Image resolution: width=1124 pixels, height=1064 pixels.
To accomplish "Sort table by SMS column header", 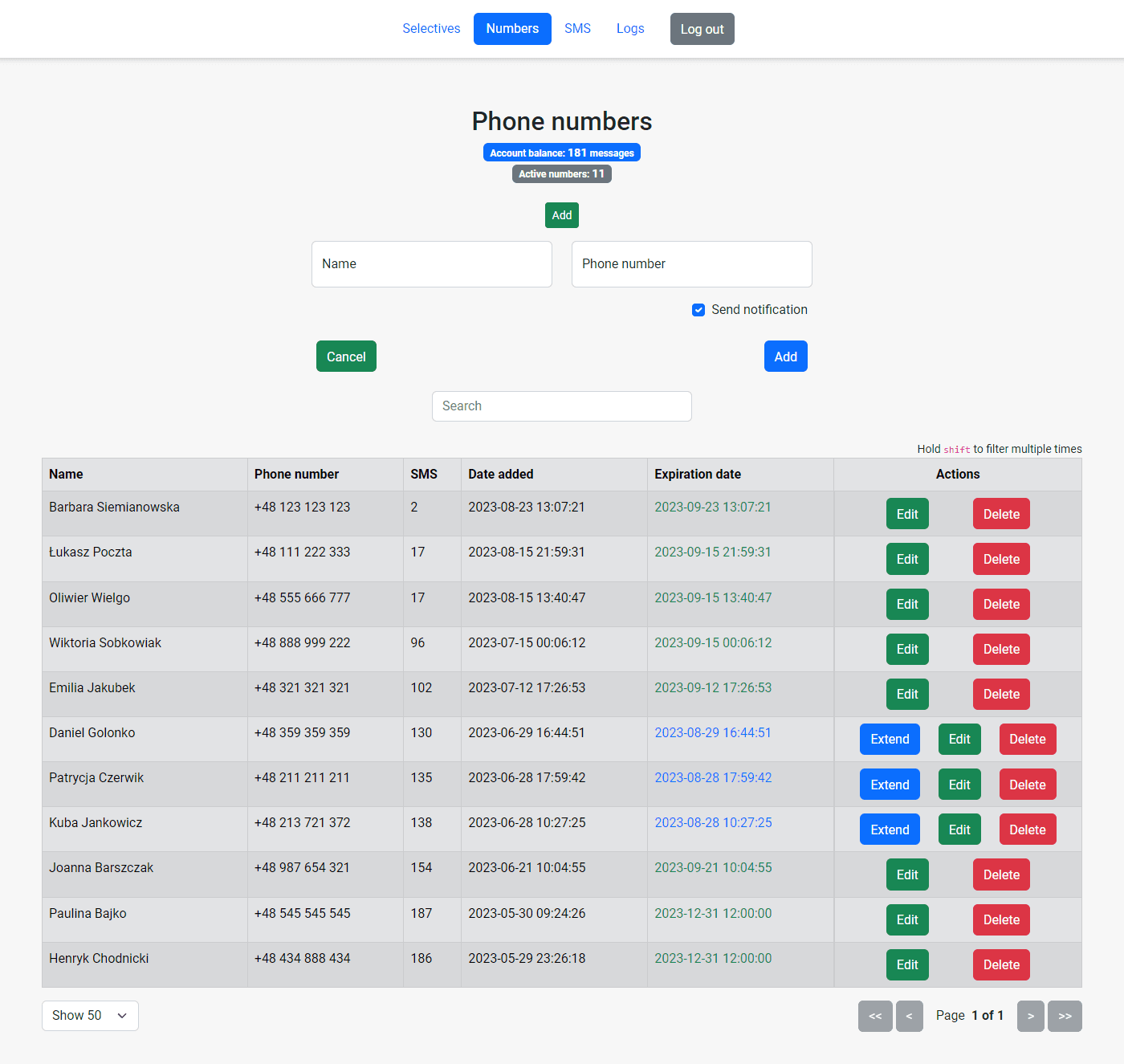I will click(424, 475).
